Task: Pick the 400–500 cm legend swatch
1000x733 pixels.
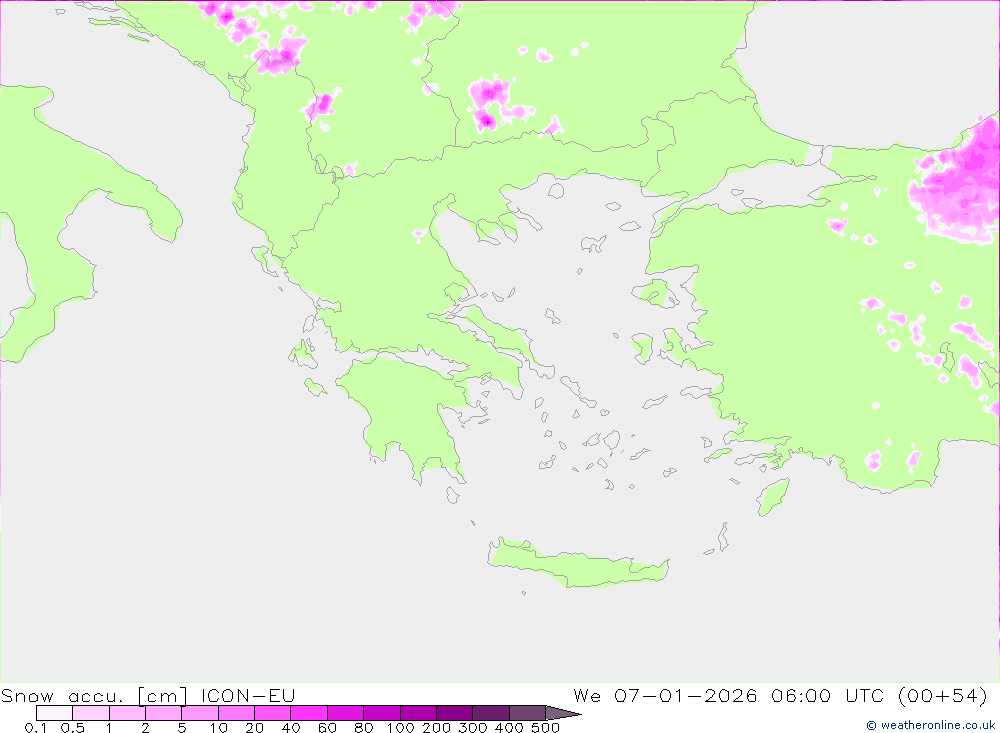Action: coord(527,713)
